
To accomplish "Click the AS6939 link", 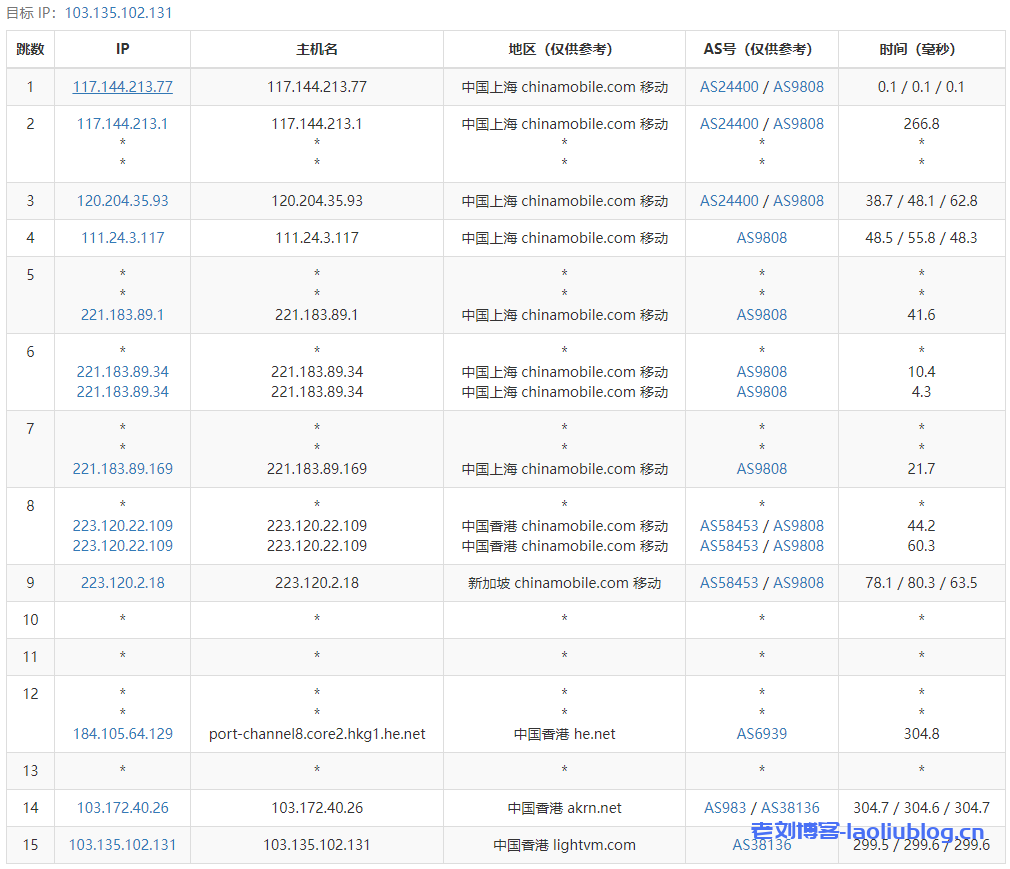I will [x=761, y=734].
